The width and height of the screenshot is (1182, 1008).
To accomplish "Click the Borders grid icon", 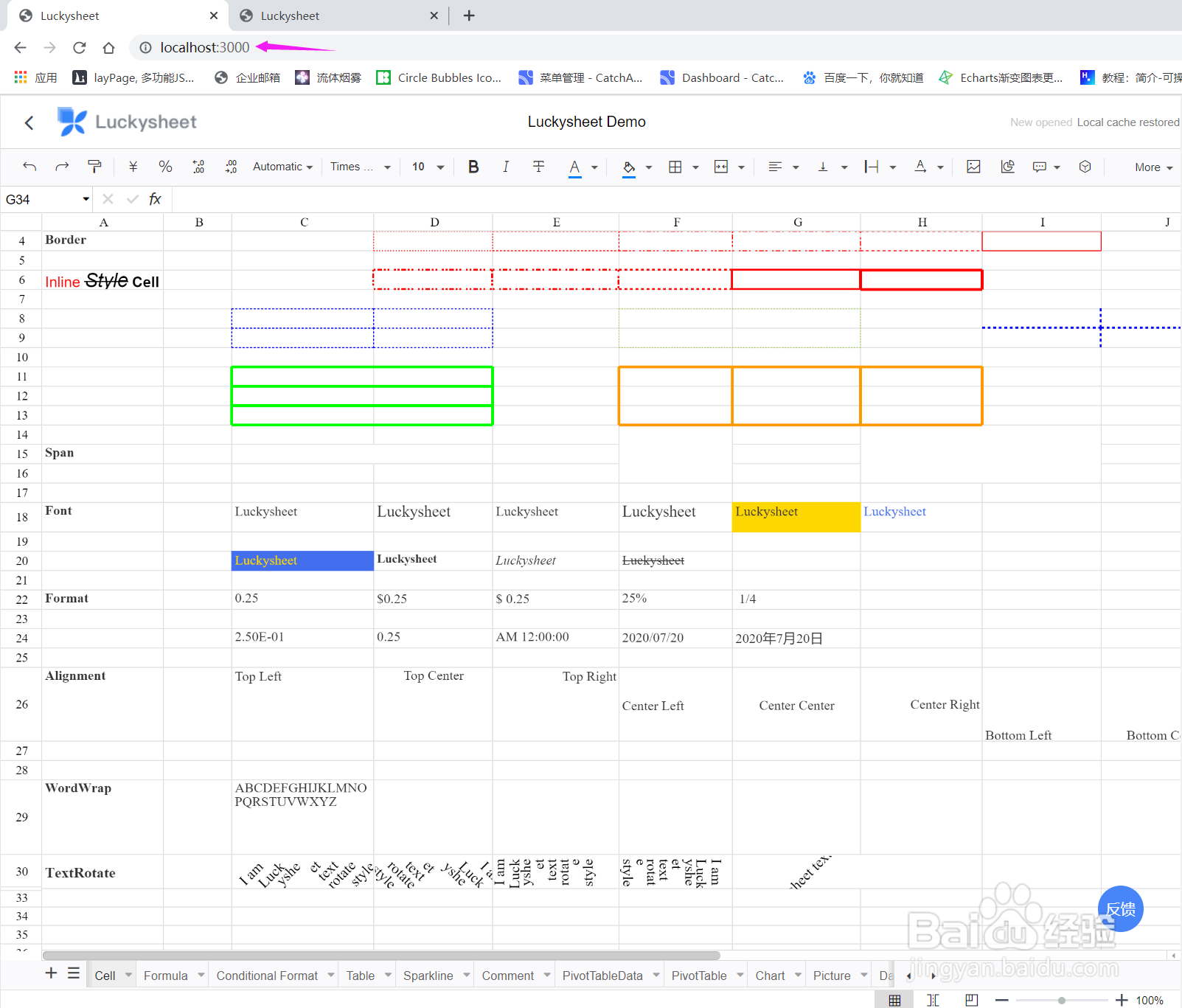I will 675,167.
